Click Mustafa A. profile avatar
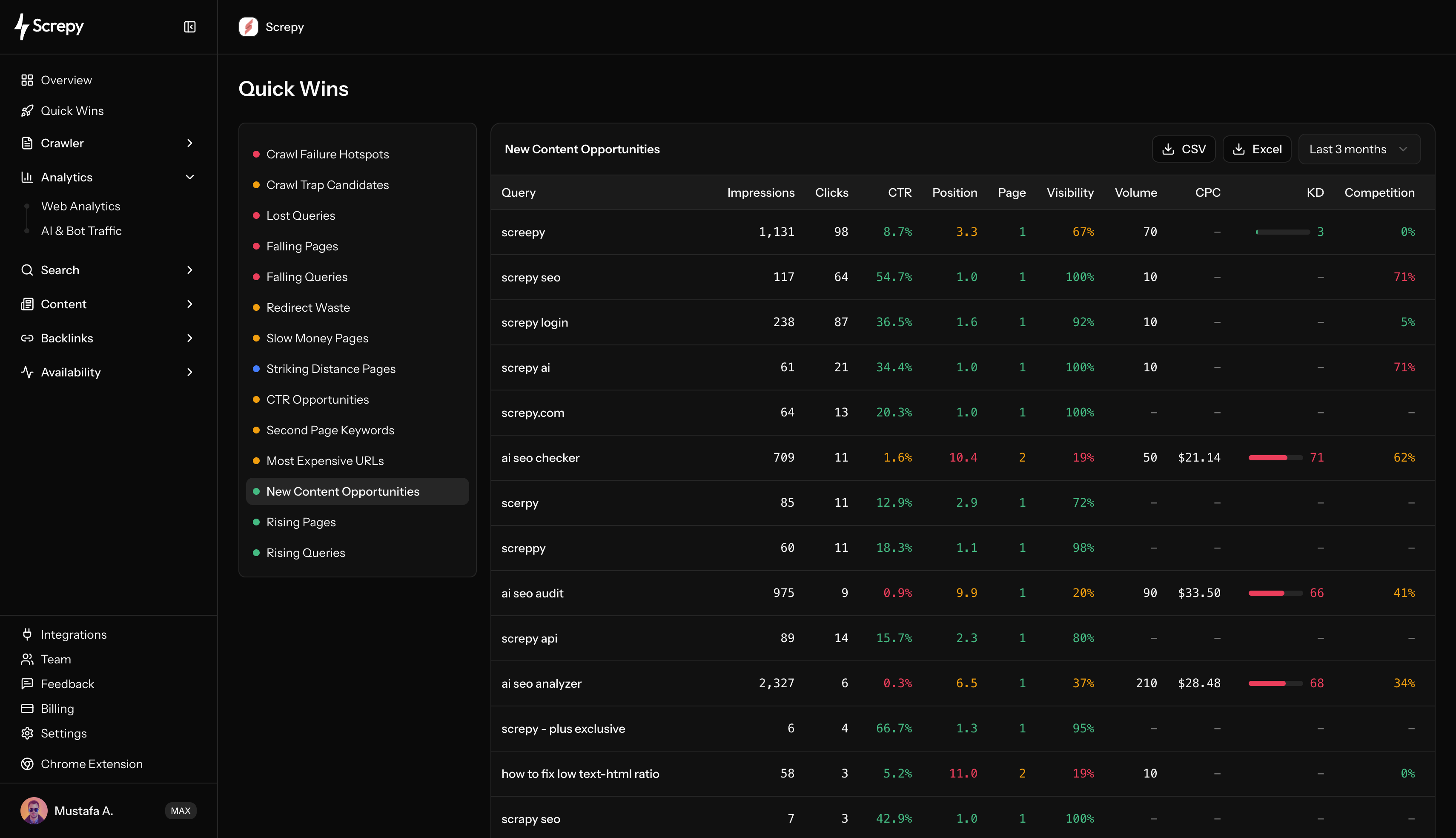This screenshot has height=838, width=1456. point(34,810)
